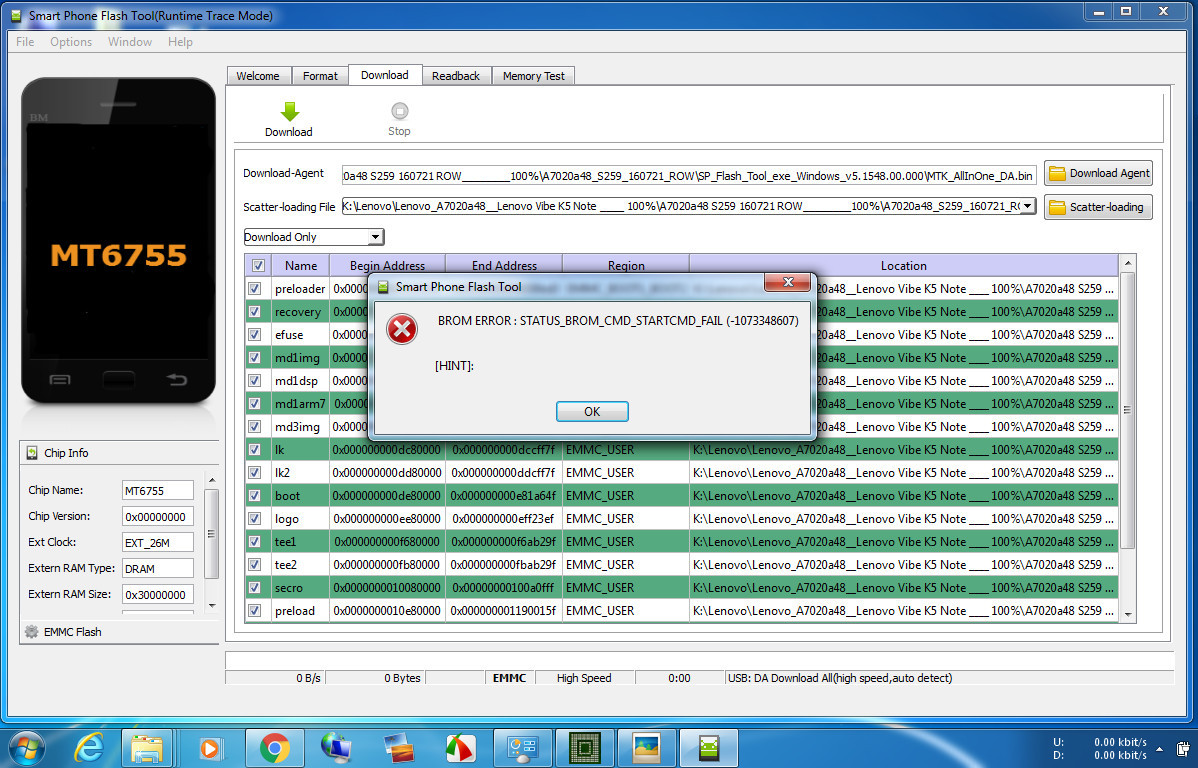The width and height of the screenshot is (1198, 768).
Task: Uncheck the recovery partition checkbox
Action: tap(254, 312)
